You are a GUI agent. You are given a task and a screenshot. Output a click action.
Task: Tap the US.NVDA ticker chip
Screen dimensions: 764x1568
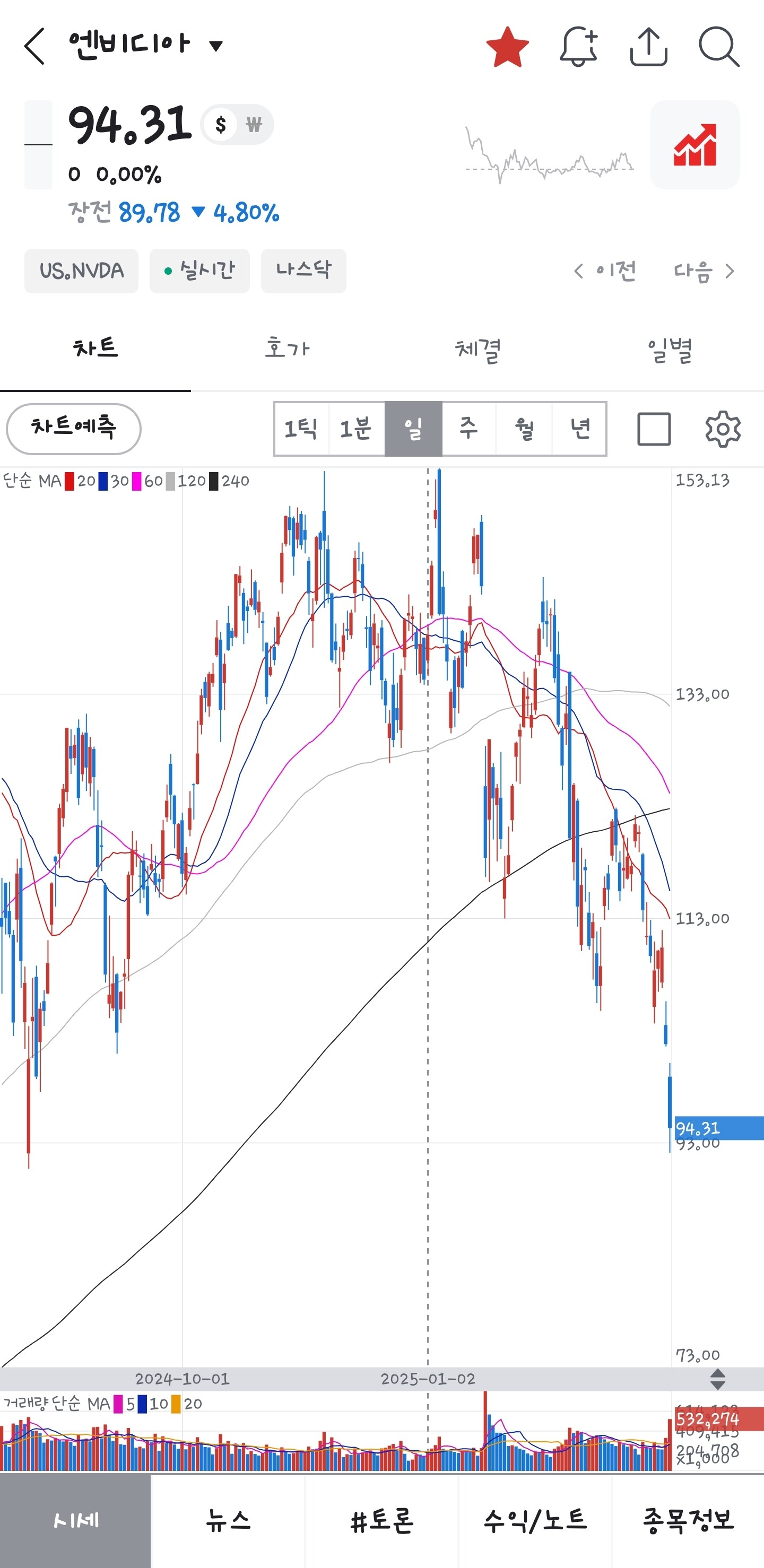pos(82,271)
